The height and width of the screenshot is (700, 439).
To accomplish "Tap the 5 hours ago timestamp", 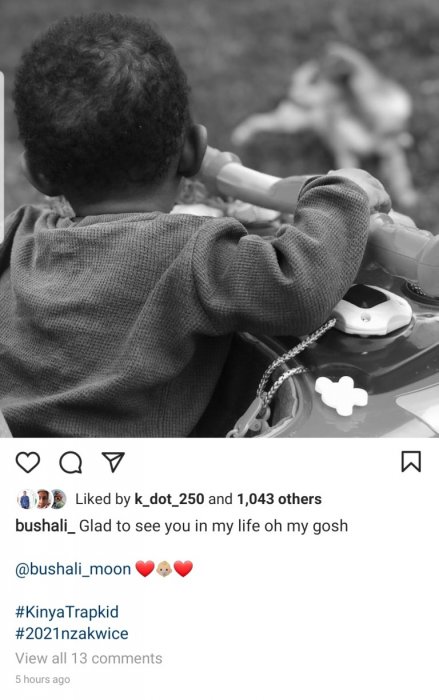I will pyautogui.click(x=43, y=679).
